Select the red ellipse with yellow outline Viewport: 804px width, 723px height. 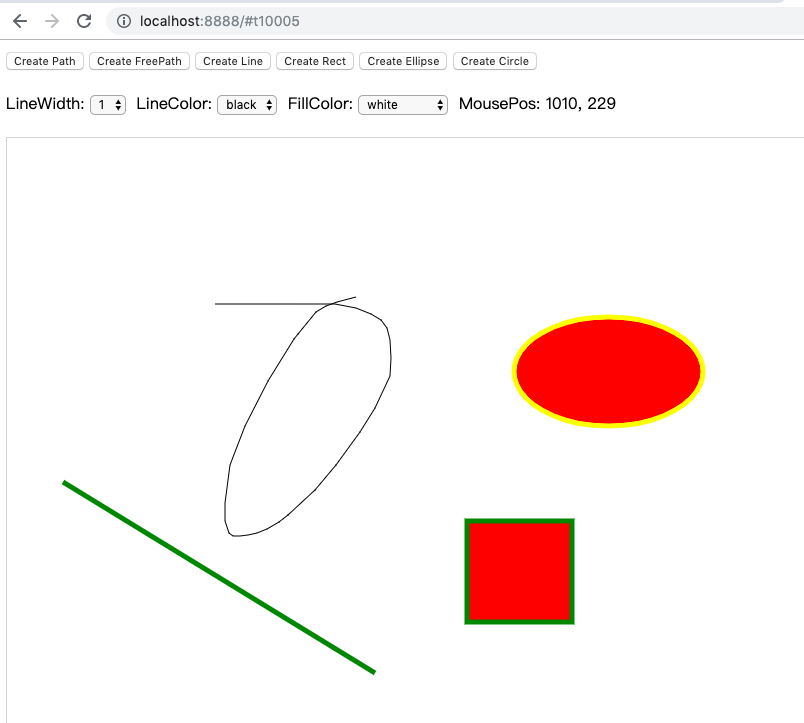click(x=608, y=372)
